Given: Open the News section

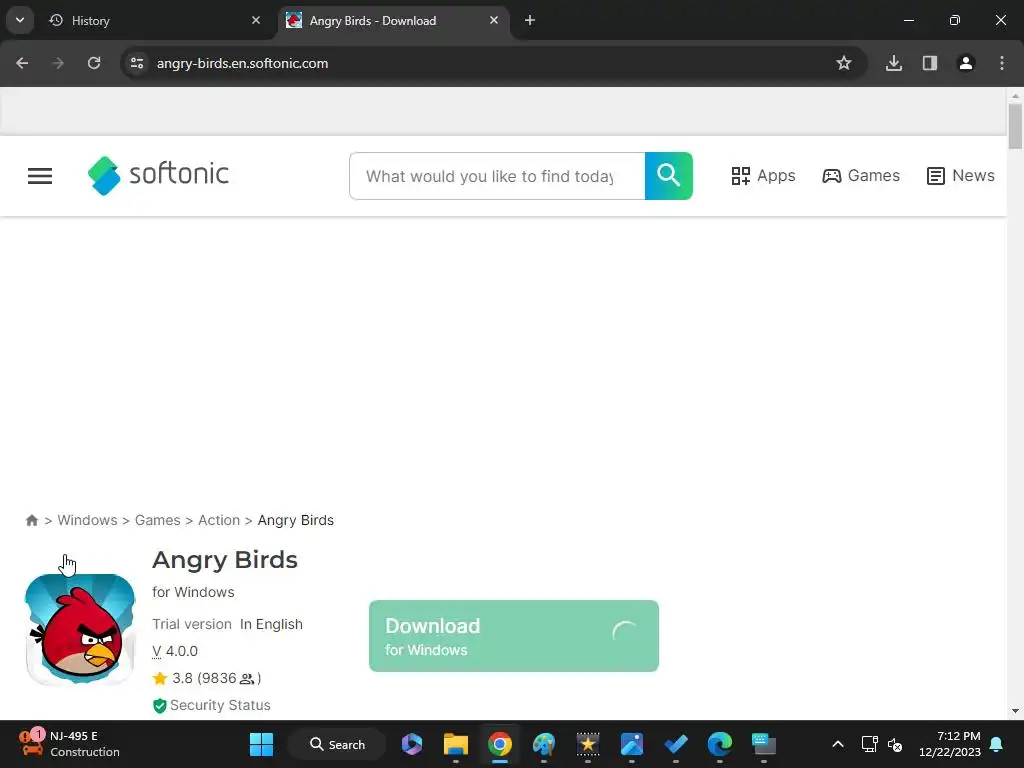Looking at the screenshot, I should (x=961, y=176).
